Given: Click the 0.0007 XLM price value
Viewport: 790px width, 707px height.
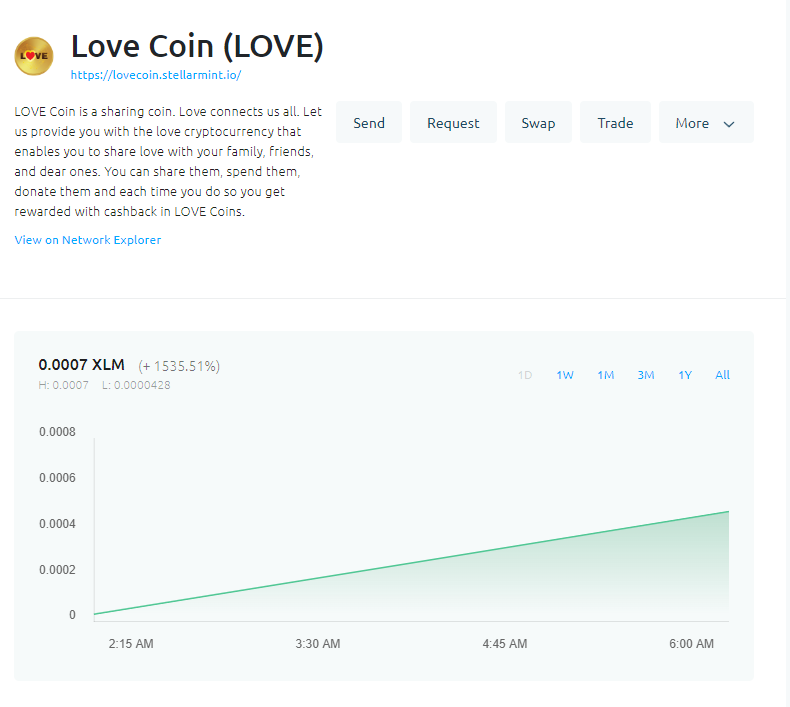Looking at the screenshot, I should (82, 364).
